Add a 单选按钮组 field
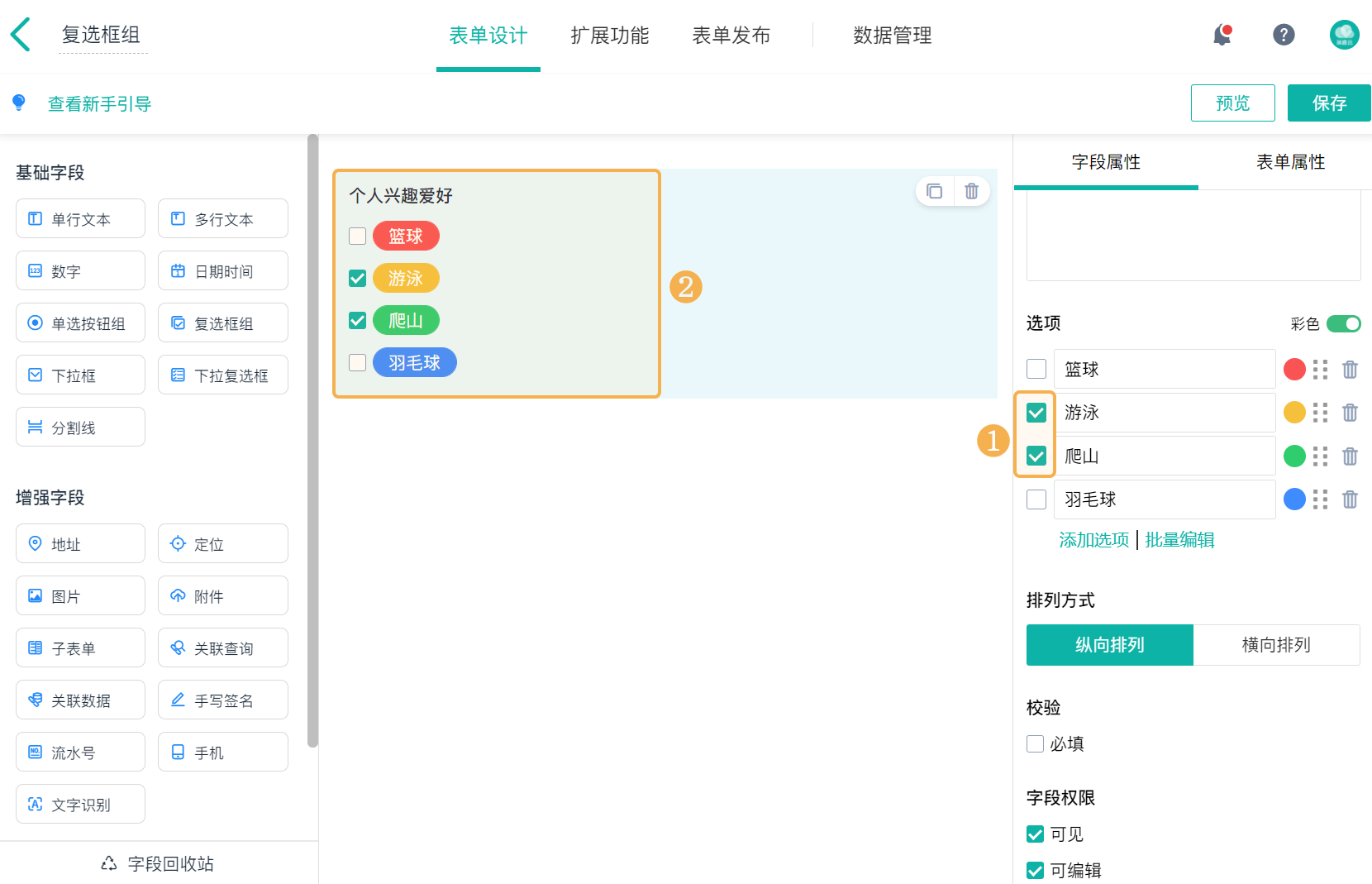Viewport: 1372px width, 884px height. pyautogui.click(x=80, y=323)
